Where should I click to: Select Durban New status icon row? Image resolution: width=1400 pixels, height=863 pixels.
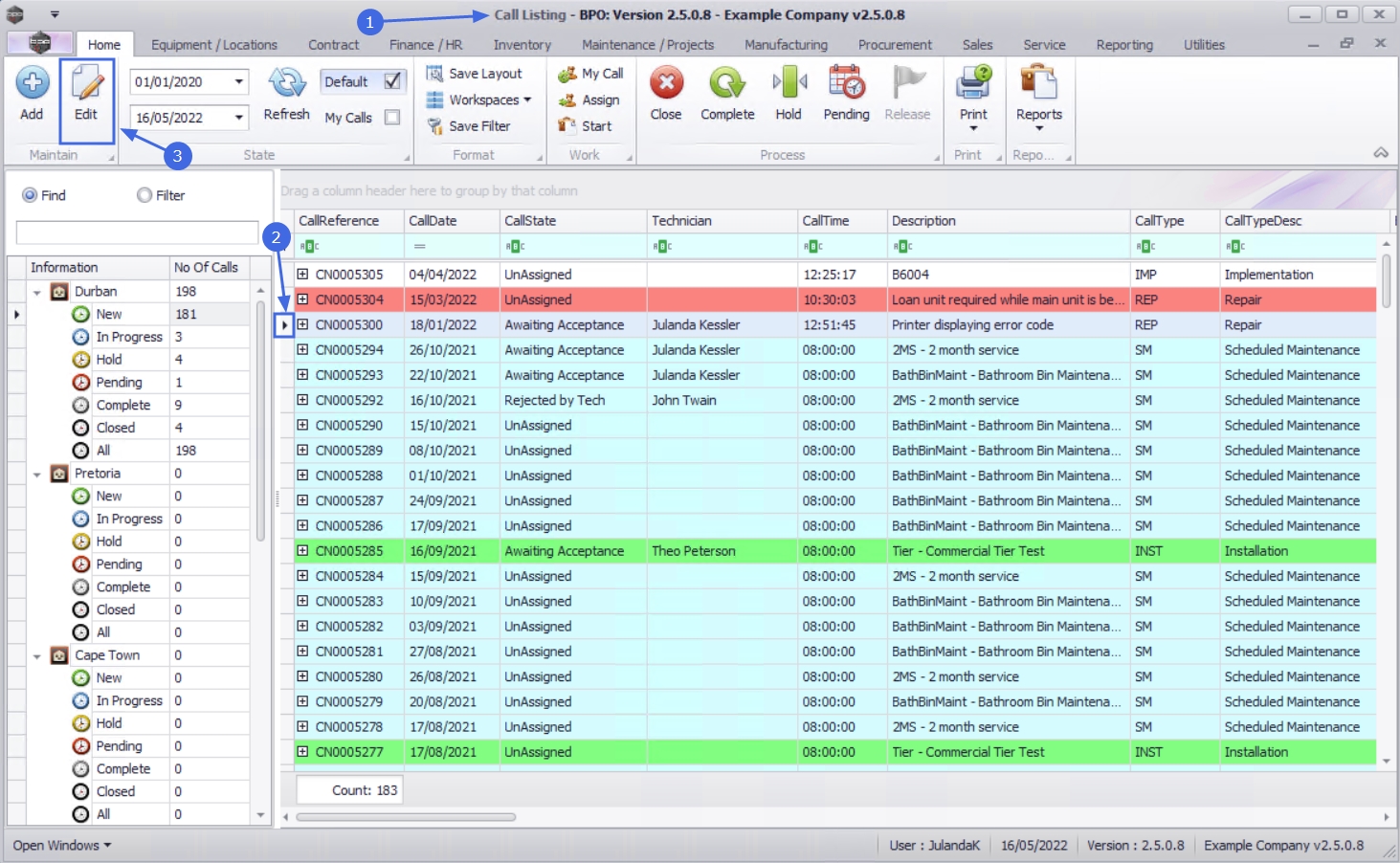click(81, 314)
